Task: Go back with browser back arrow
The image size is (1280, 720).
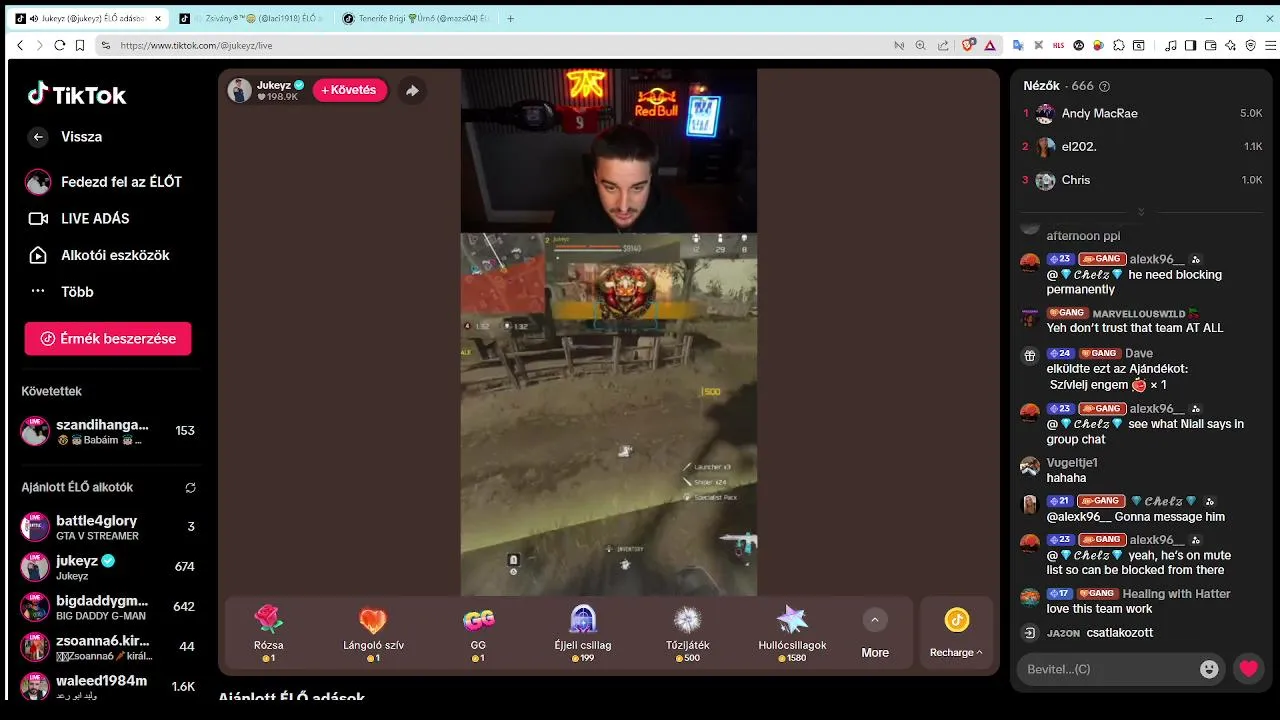Action: pyautogui.click(x=20, y=45)
